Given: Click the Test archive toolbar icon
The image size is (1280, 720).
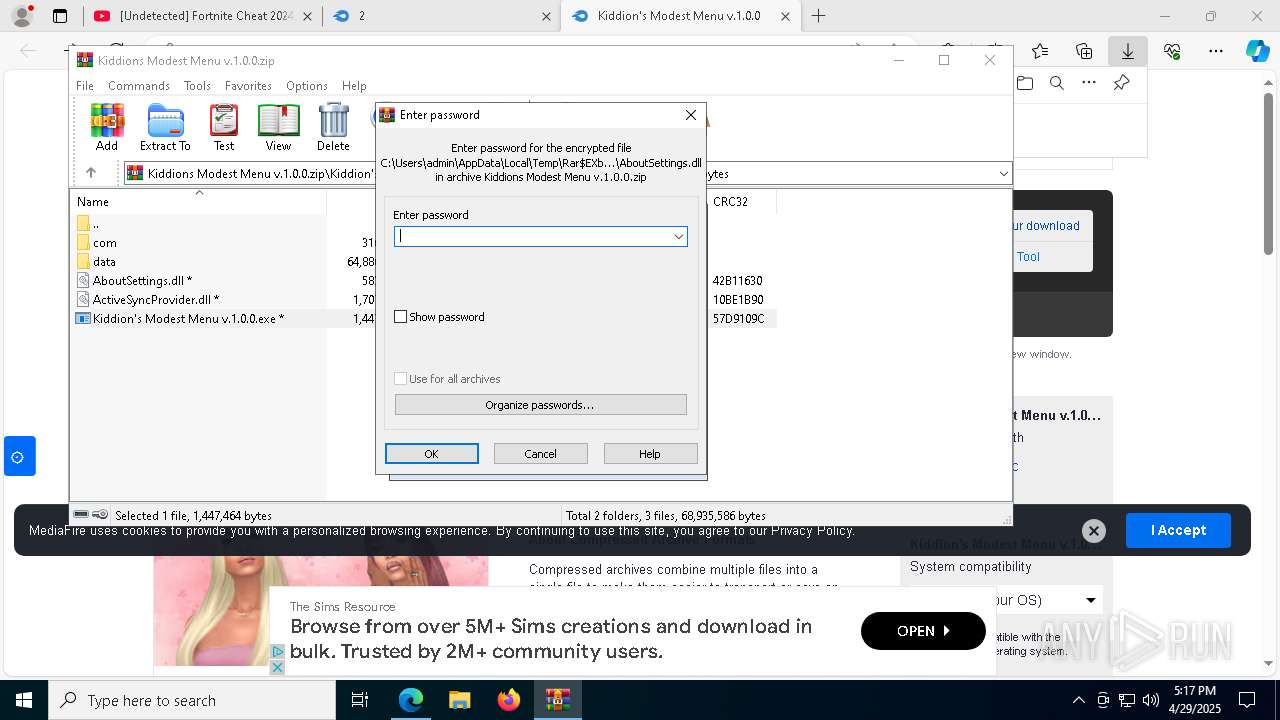Looking at the screenshot, I should click(224, 127).
